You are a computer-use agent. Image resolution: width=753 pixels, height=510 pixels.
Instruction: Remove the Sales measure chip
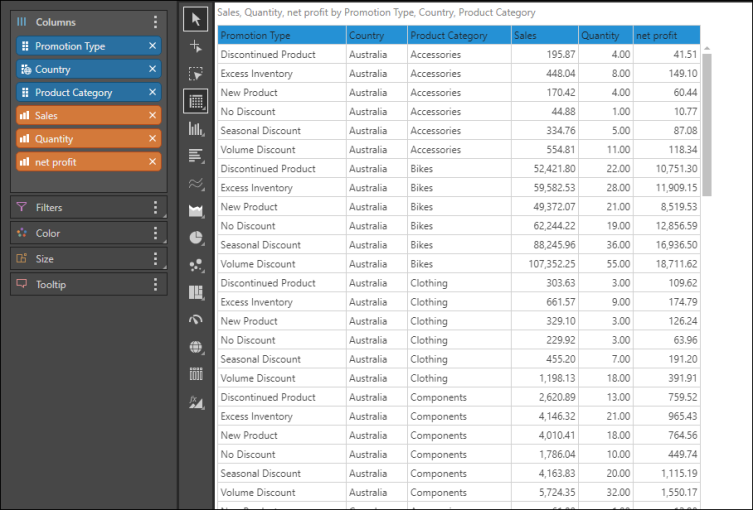tap(152, 116)
